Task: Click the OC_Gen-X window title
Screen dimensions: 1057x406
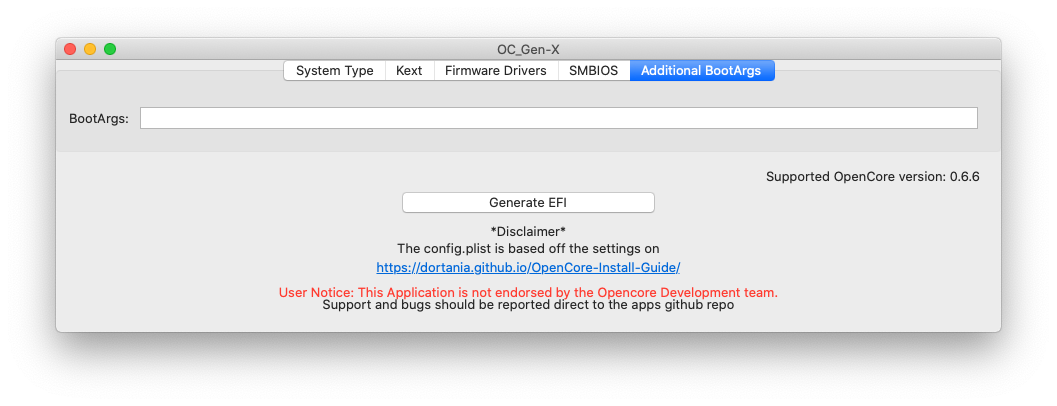Action: pyautogui.click(x=528, y=50)
